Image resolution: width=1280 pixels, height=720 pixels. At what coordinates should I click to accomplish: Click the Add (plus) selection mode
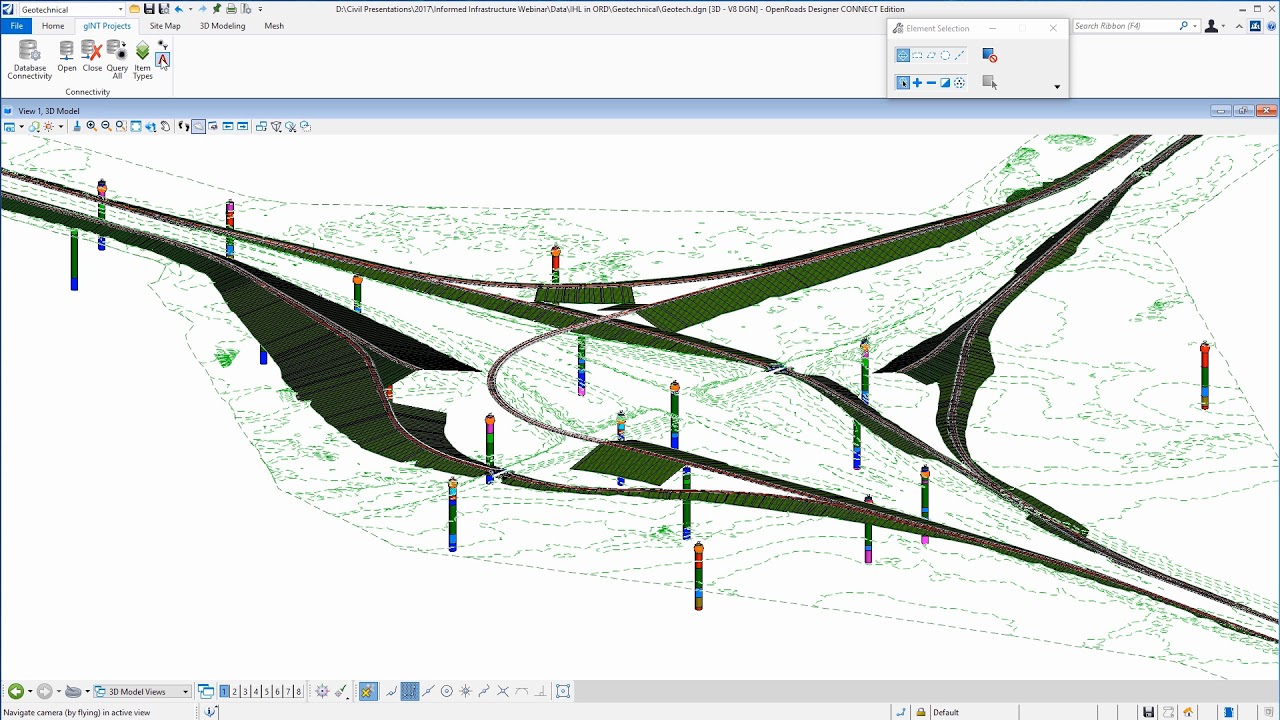click(917, 83)
